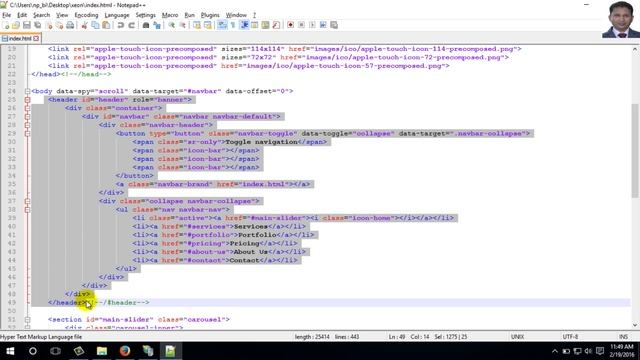Image resolution: width=640 pixels, height=360 pixels.
Task: Redo the action via toolbar arrow
Action: tap(131, 25)
